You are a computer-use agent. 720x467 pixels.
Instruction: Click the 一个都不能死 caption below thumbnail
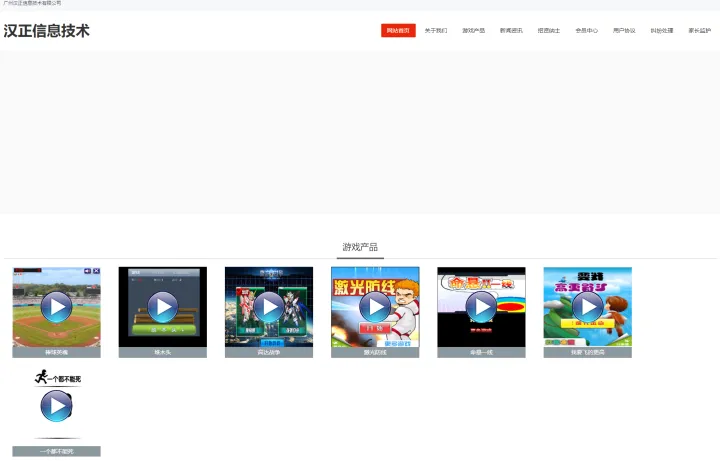[x=56, y=451]
